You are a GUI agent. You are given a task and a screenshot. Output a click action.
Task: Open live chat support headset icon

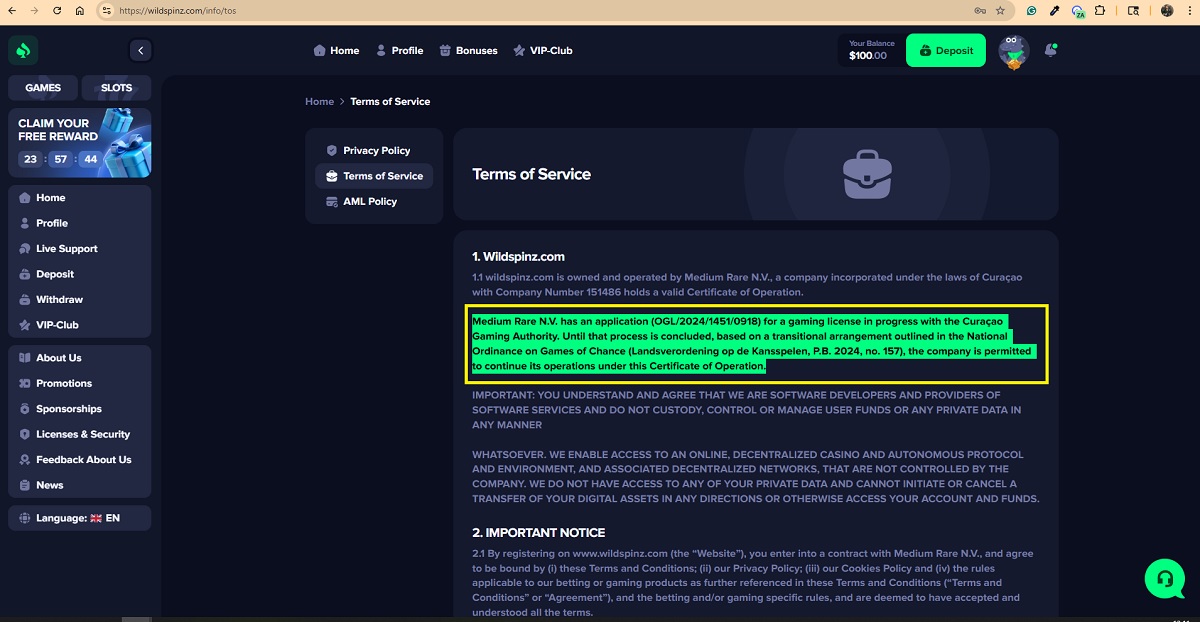tap(1164, 578)
